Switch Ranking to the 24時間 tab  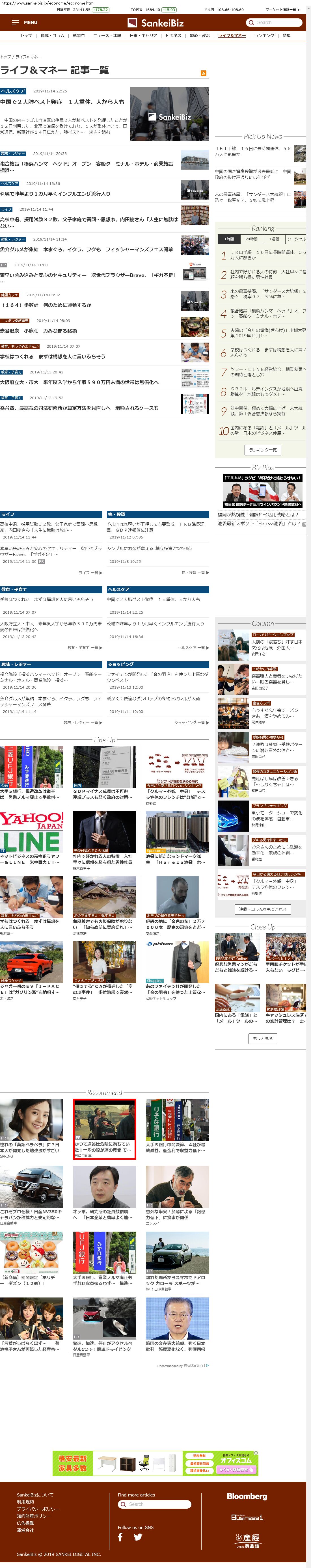(x=251, y=239)
